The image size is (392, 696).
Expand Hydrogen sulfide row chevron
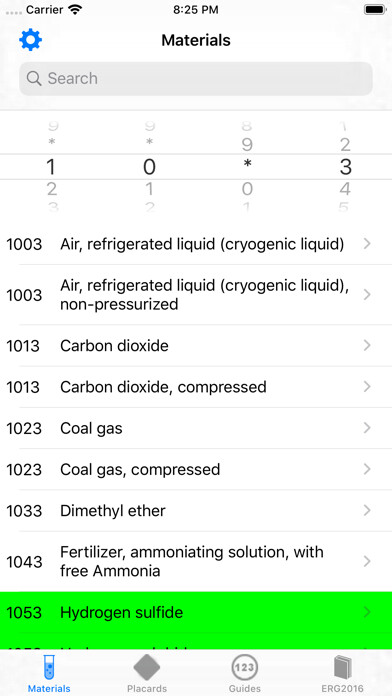point(367,613)
